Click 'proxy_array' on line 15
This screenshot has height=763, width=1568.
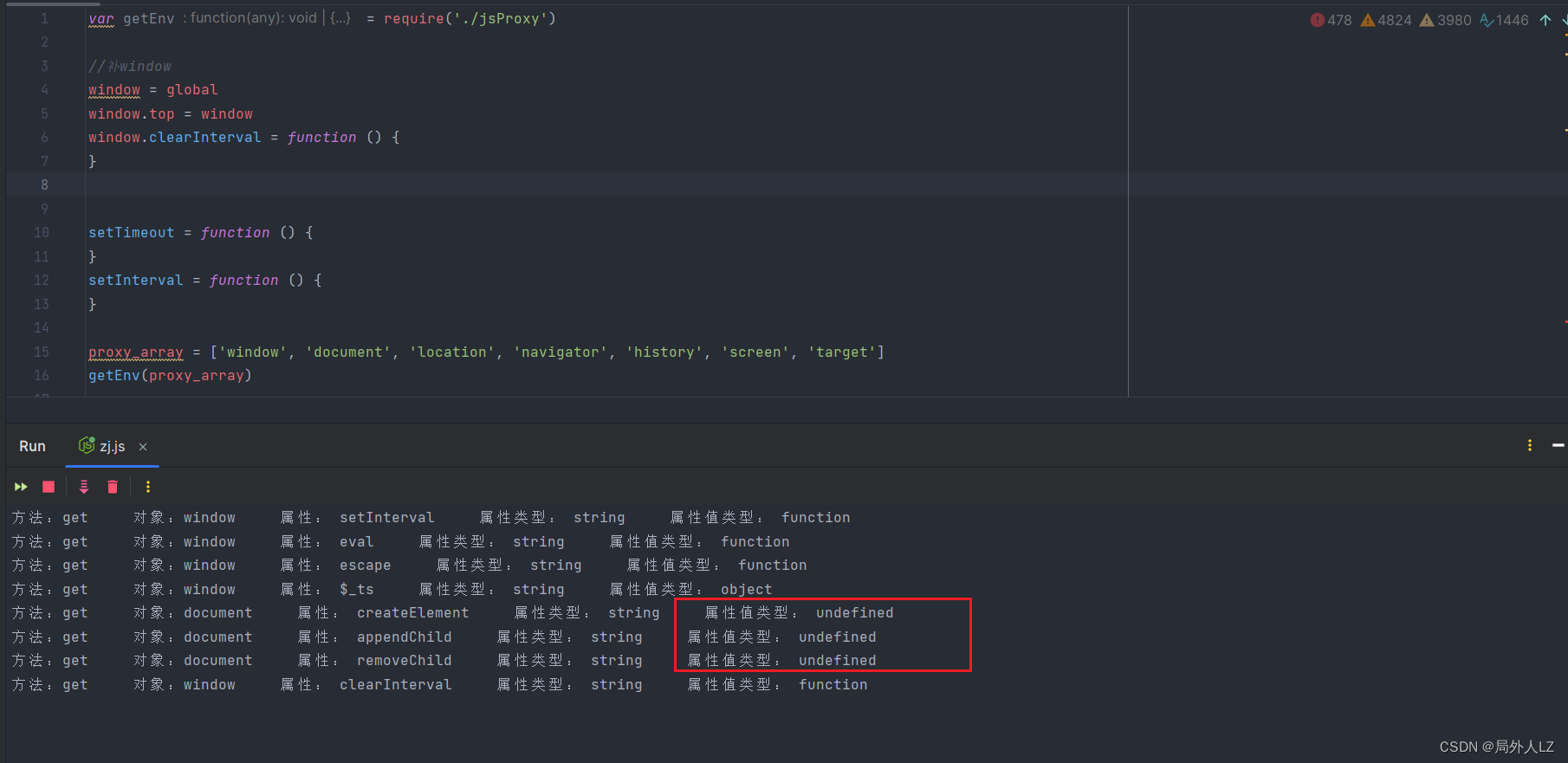click(136, 352)
